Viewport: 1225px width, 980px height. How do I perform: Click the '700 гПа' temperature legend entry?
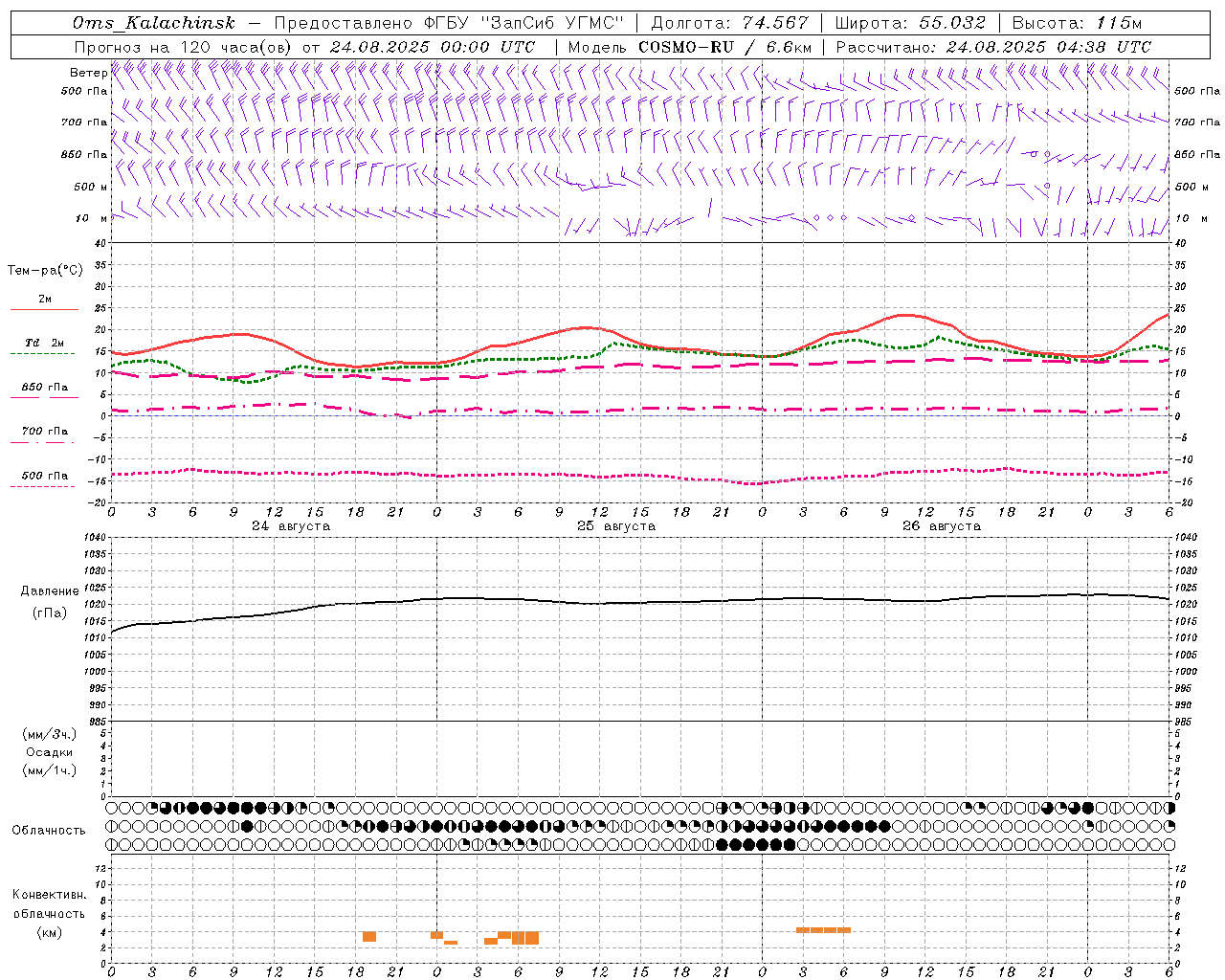(45, 432)
